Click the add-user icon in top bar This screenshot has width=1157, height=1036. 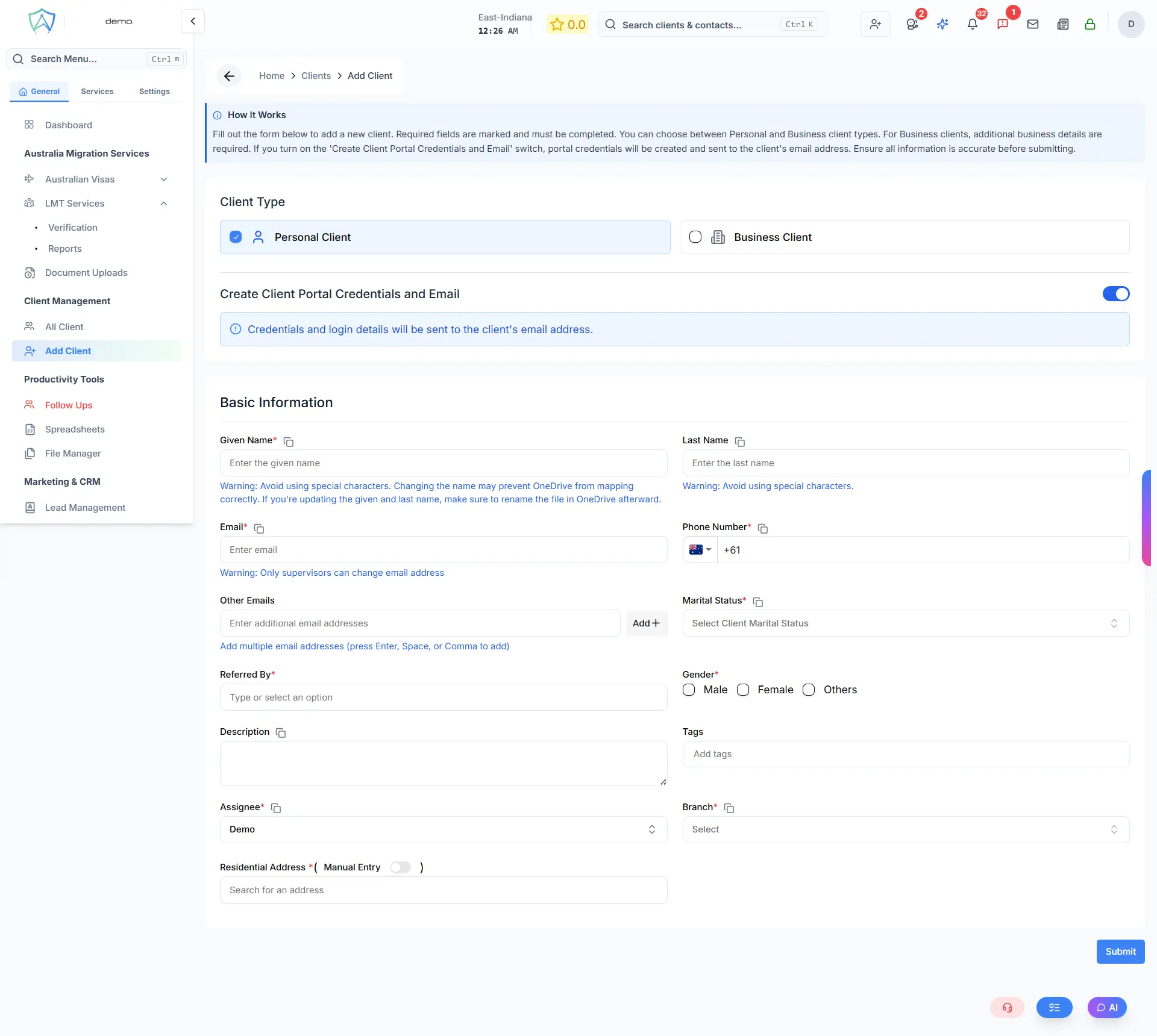[x=875, y=24]
